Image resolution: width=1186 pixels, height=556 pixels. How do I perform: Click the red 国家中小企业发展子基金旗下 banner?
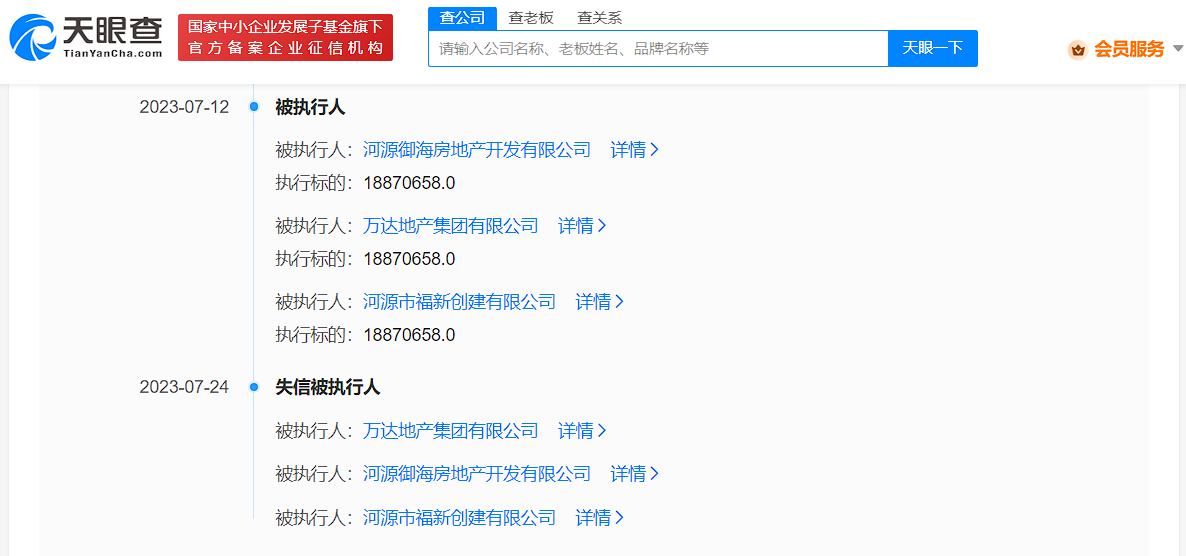point(285,38)
